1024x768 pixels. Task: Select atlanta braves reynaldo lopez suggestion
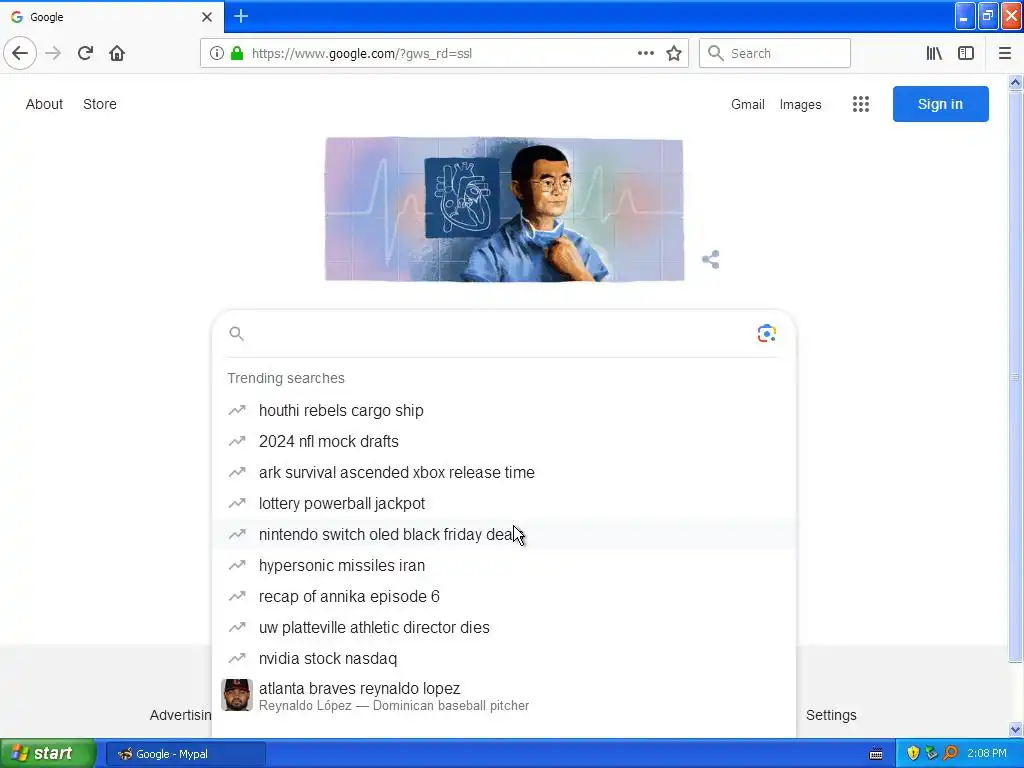point(504,696)
